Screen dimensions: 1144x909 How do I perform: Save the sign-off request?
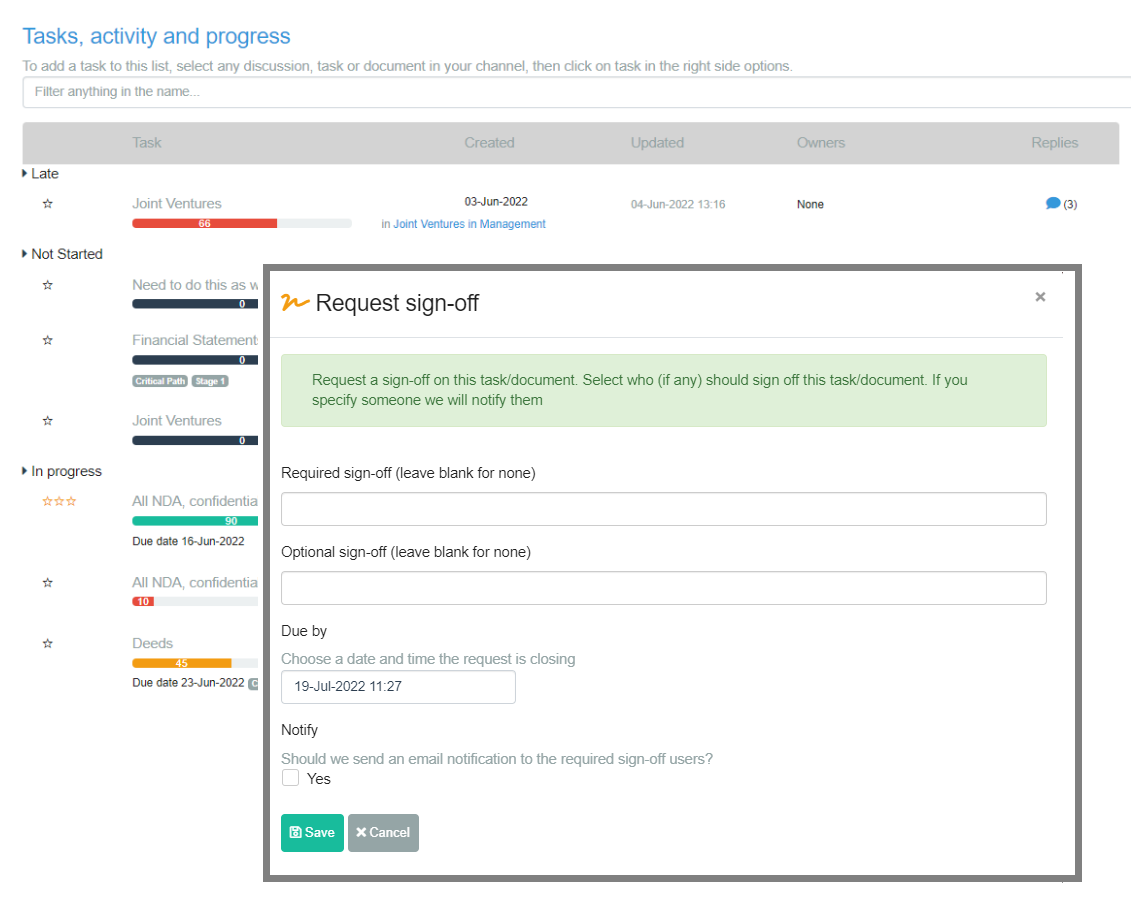point(312,832)
